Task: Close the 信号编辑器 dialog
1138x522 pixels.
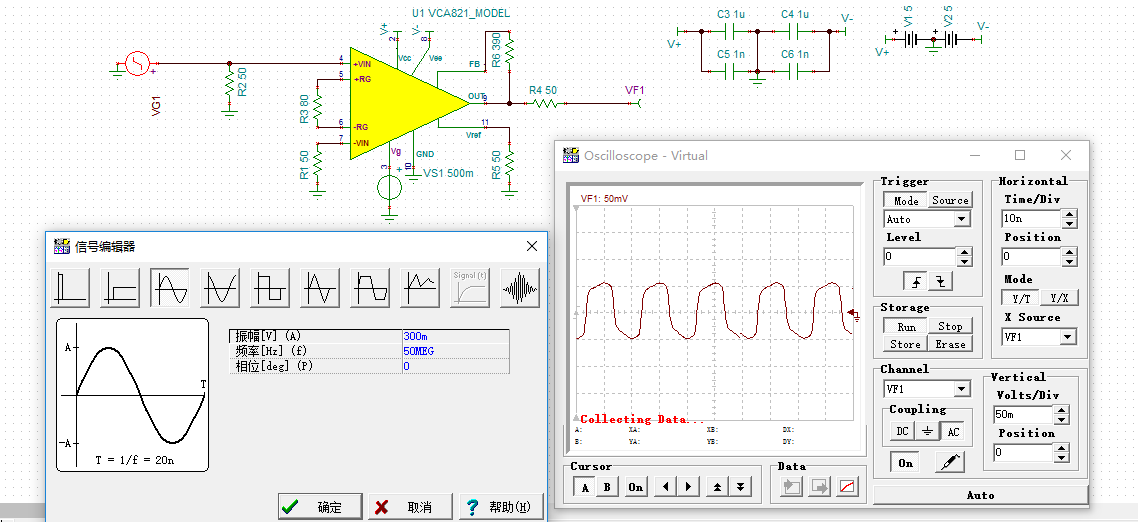Action: point(531,247)
